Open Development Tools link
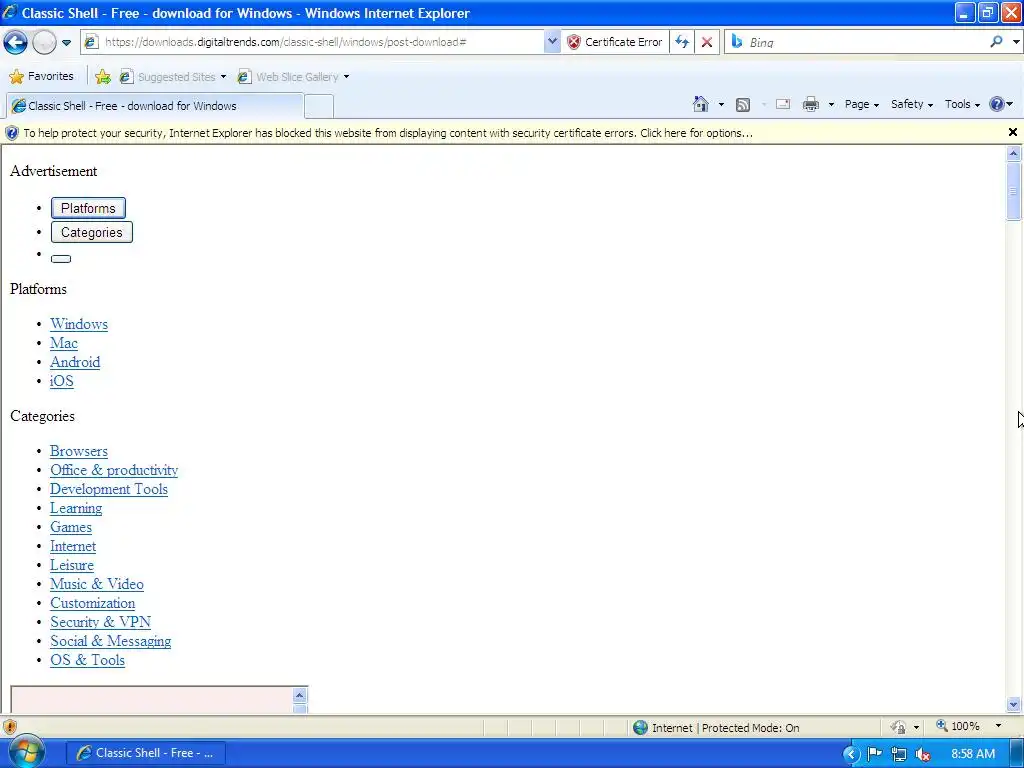The width and height of the screenshot is (1024, 768). tap(109, 489)
